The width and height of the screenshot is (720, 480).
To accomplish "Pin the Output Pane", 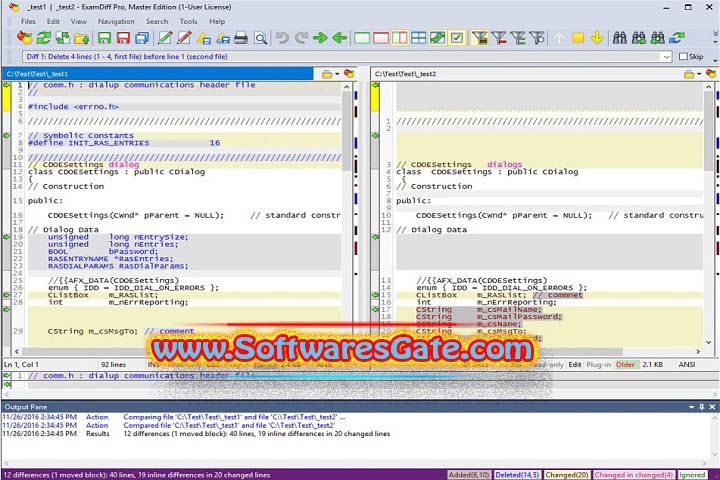I will point(702,407).
